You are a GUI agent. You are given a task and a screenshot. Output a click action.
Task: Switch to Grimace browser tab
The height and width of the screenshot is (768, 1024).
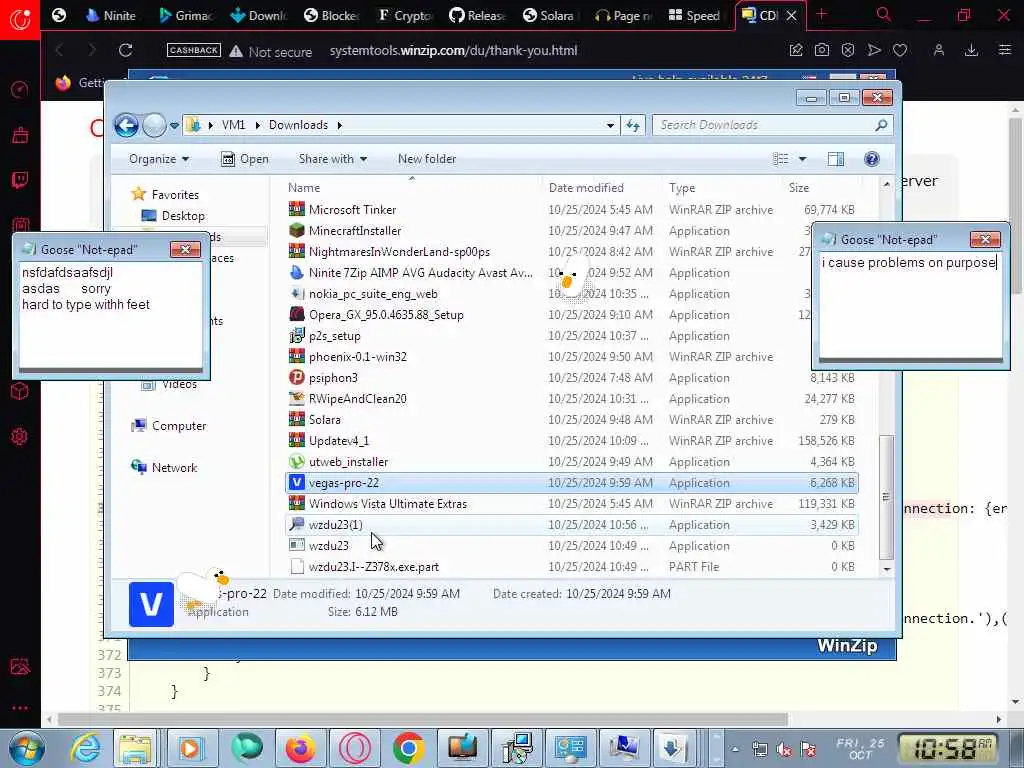[x=185, y=15]
